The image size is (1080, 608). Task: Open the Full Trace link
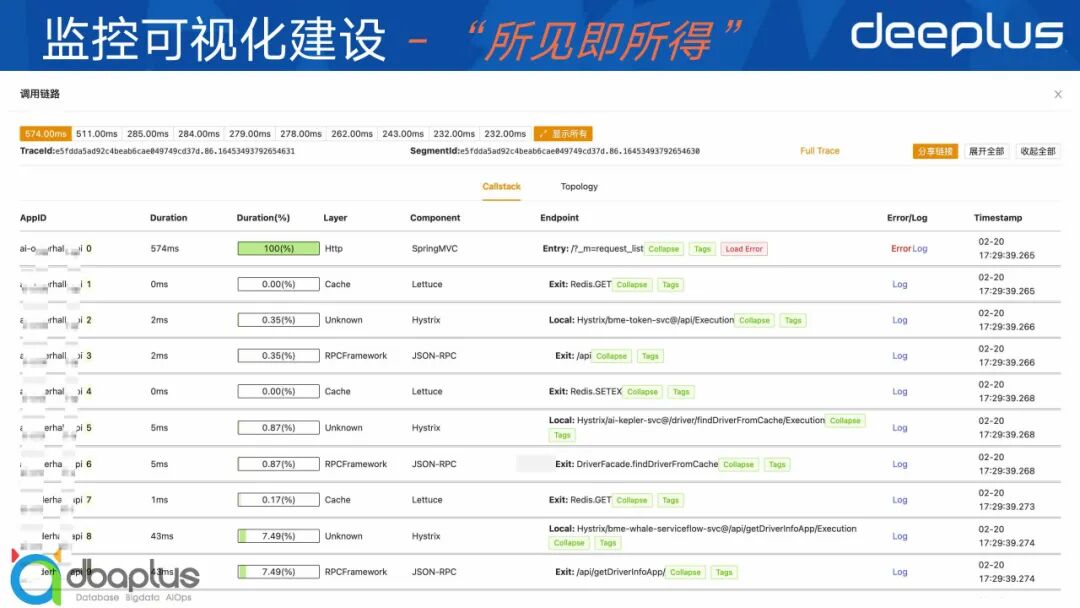click(820, 151)
